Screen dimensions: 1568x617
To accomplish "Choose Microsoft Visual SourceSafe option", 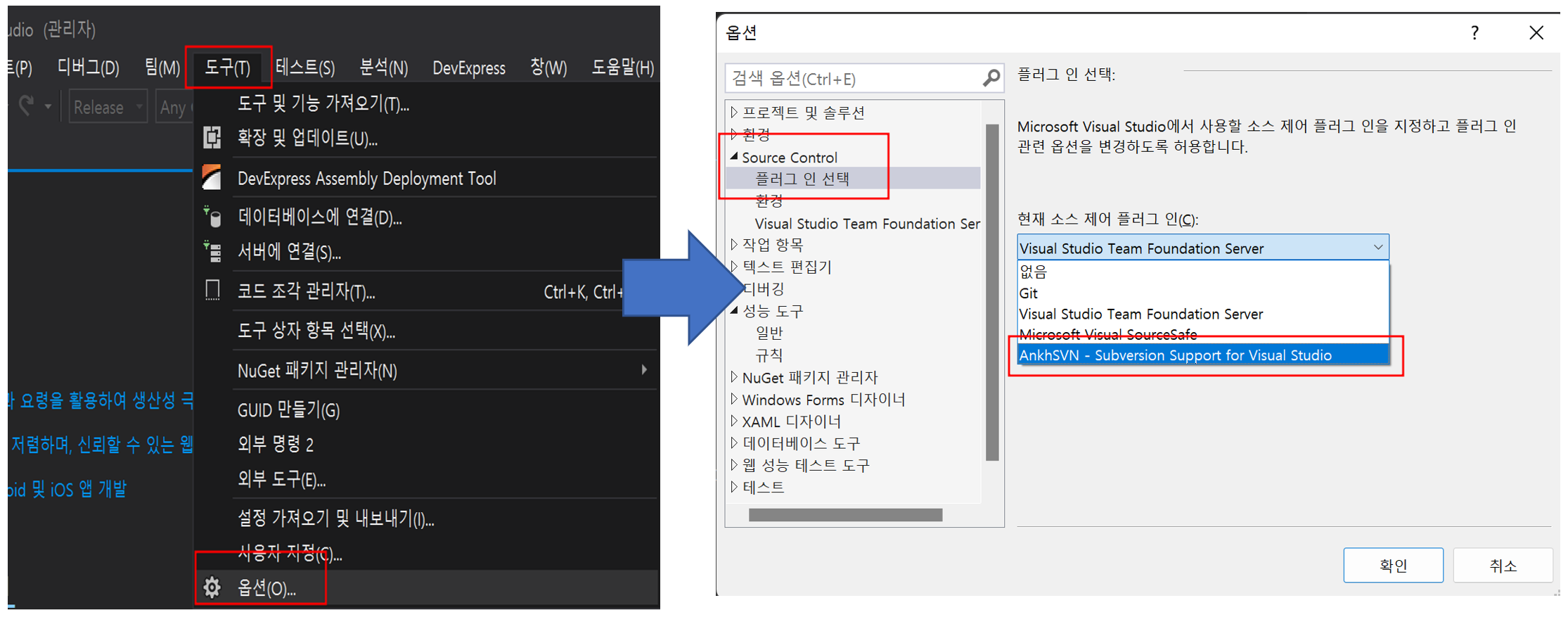I will pos(1203,334).
